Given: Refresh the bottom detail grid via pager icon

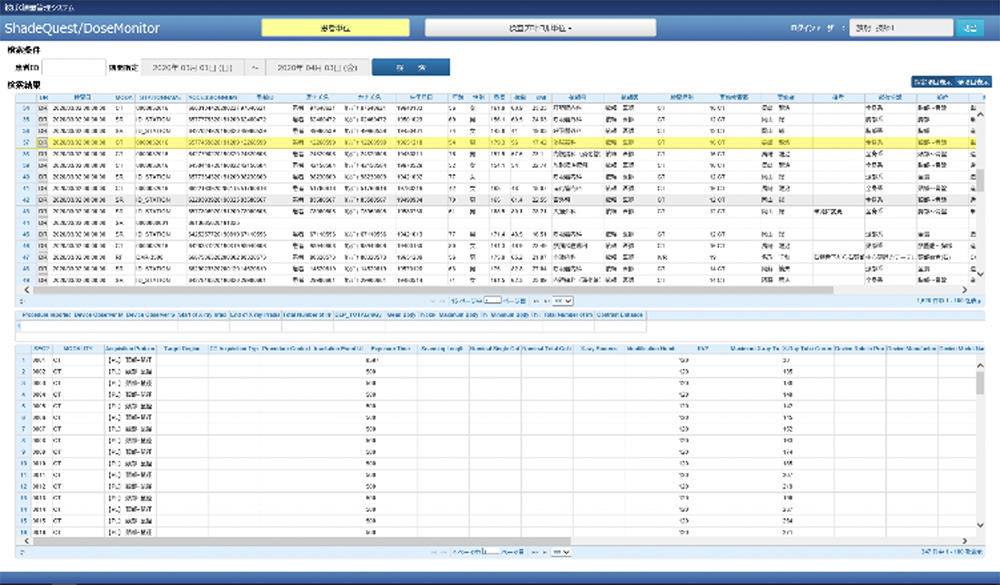Looking at the screenshot, I should click(22, 552).
